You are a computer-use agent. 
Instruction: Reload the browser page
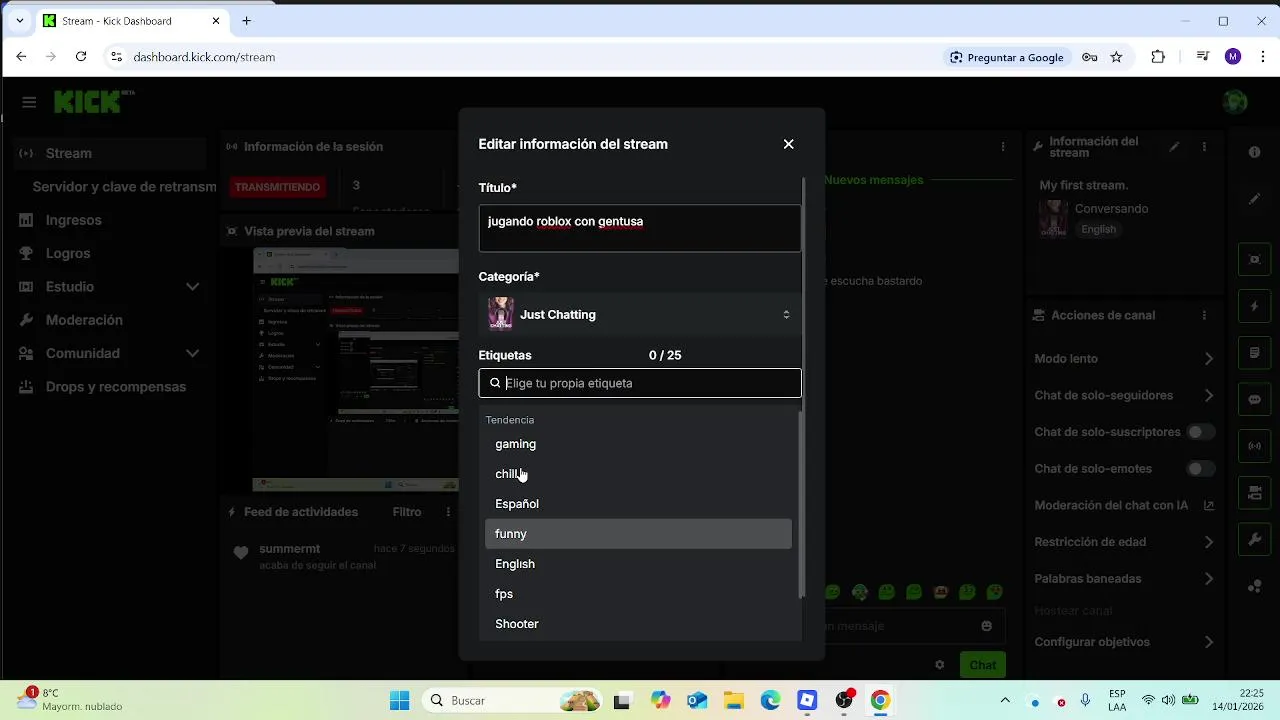pyautogui.click(x=81, y=57)
